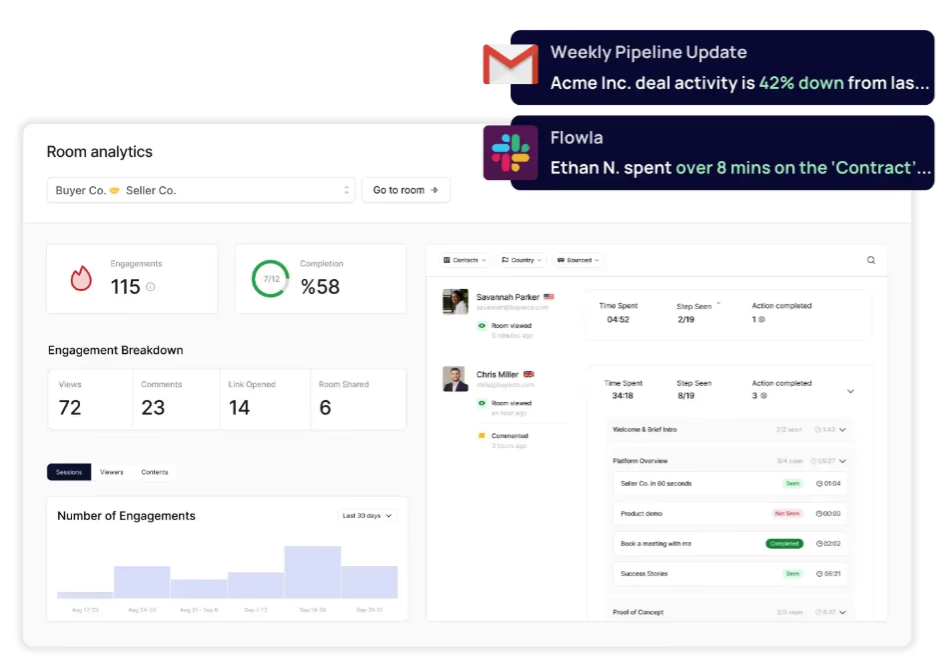This screenshot has width=936, height=661.
Task: Open the Last 30 days range dropdown
Action: tap(367, 515)
